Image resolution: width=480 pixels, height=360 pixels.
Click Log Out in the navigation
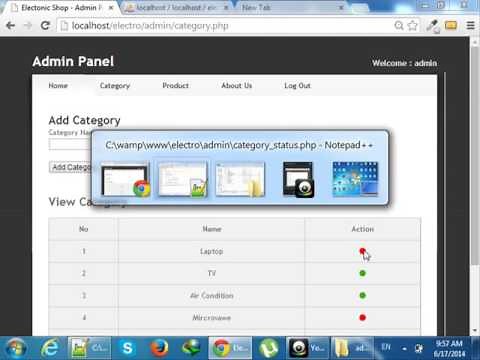(x=297, y=86)
